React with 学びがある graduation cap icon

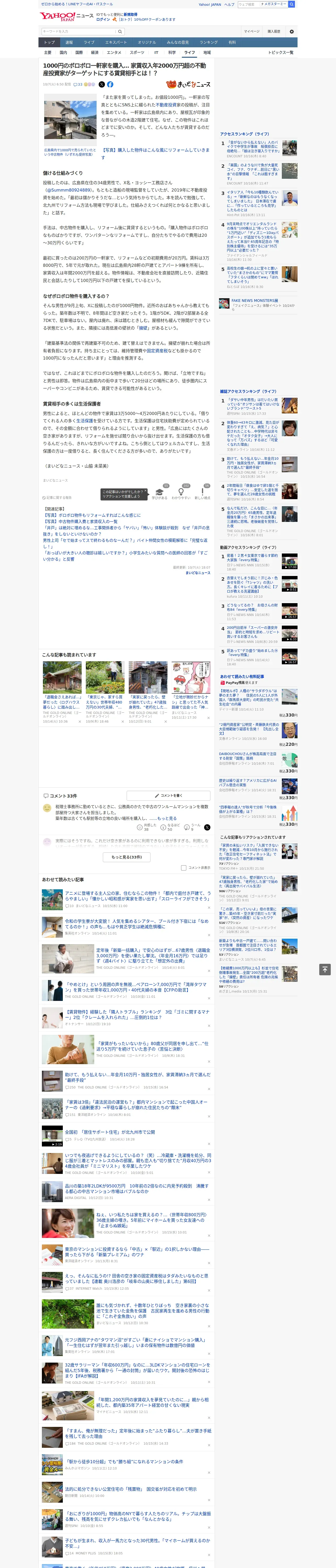pyautogui.click(x=160, y=492)
